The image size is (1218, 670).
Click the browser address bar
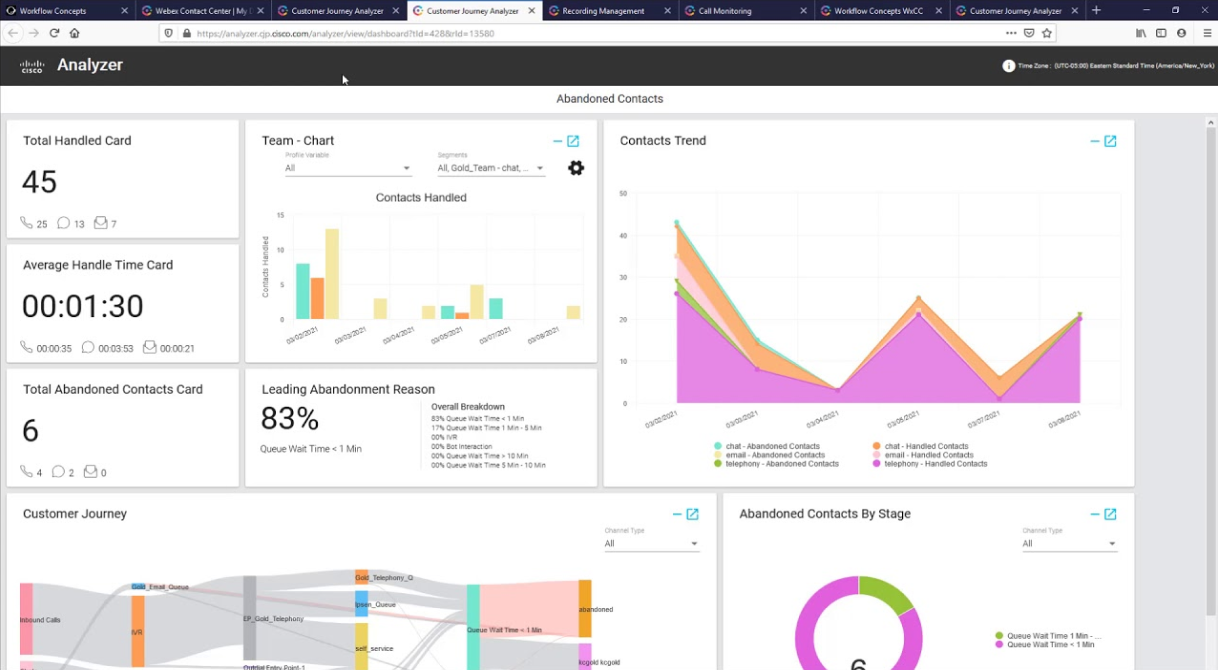click(x=590, y=33)
